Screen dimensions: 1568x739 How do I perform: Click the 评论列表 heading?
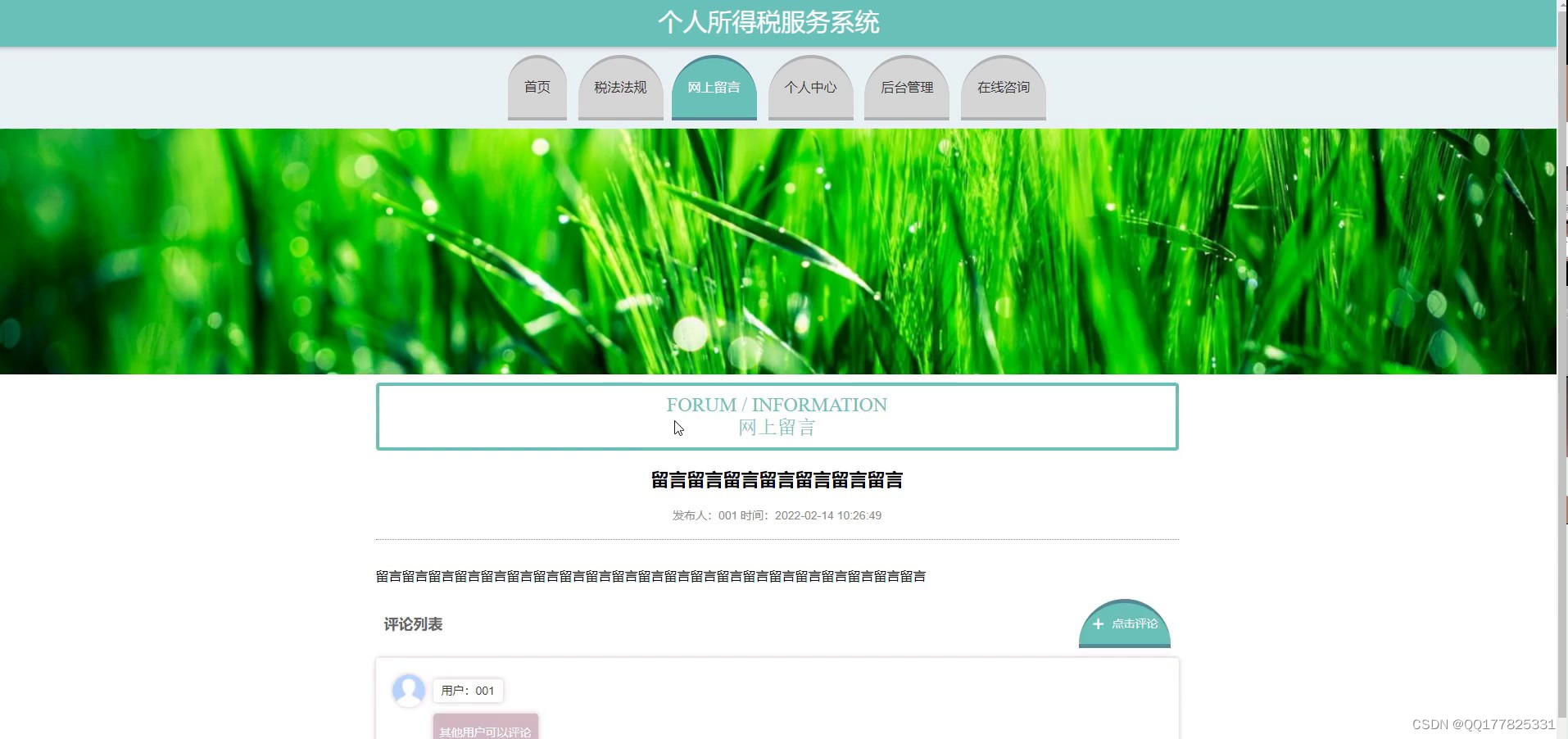click(x=412, y=624)
